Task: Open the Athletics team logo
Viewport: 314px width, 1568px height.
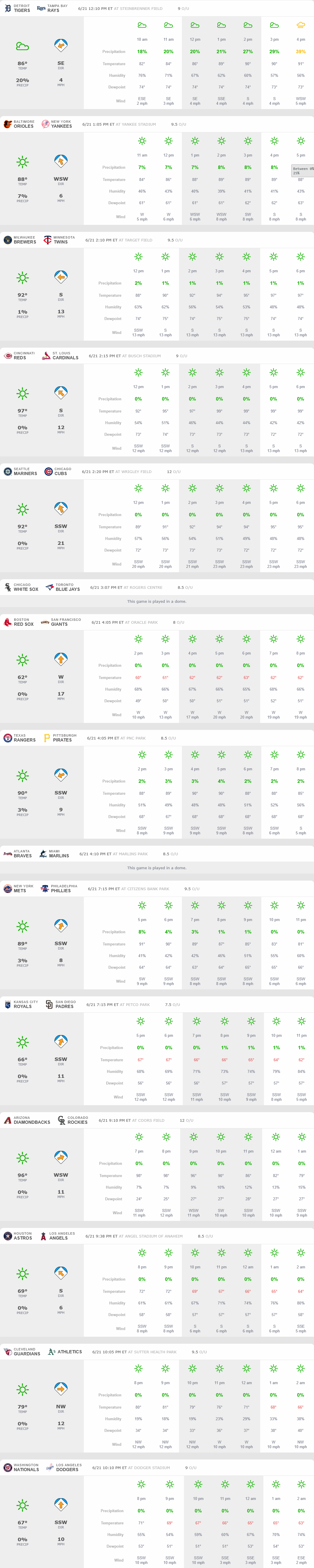Action: (52, 1352)
